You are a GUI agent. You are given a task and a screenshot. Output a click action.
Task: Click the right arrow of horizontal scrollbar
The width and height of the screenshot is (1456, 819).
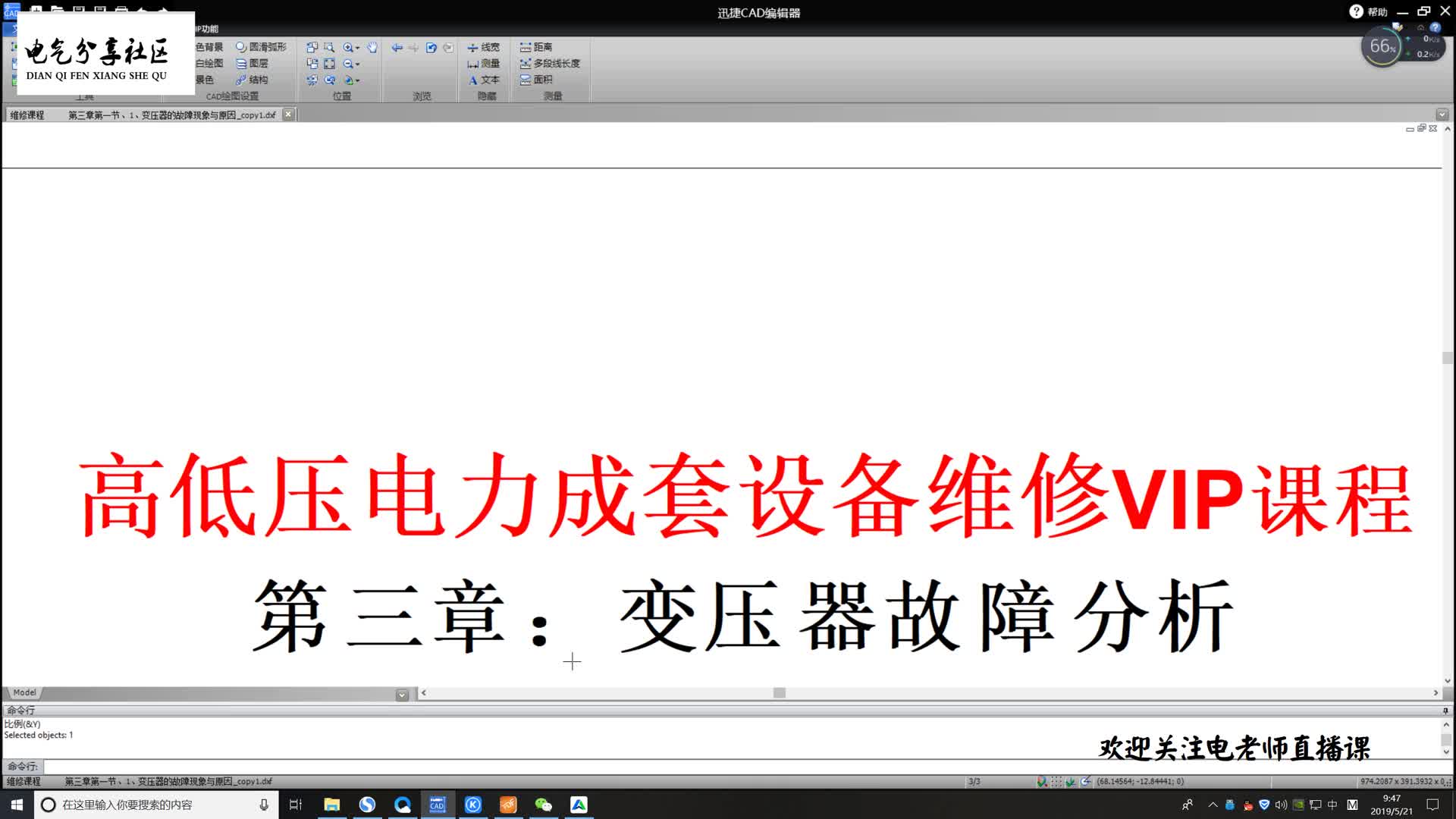pos(1435,693)
